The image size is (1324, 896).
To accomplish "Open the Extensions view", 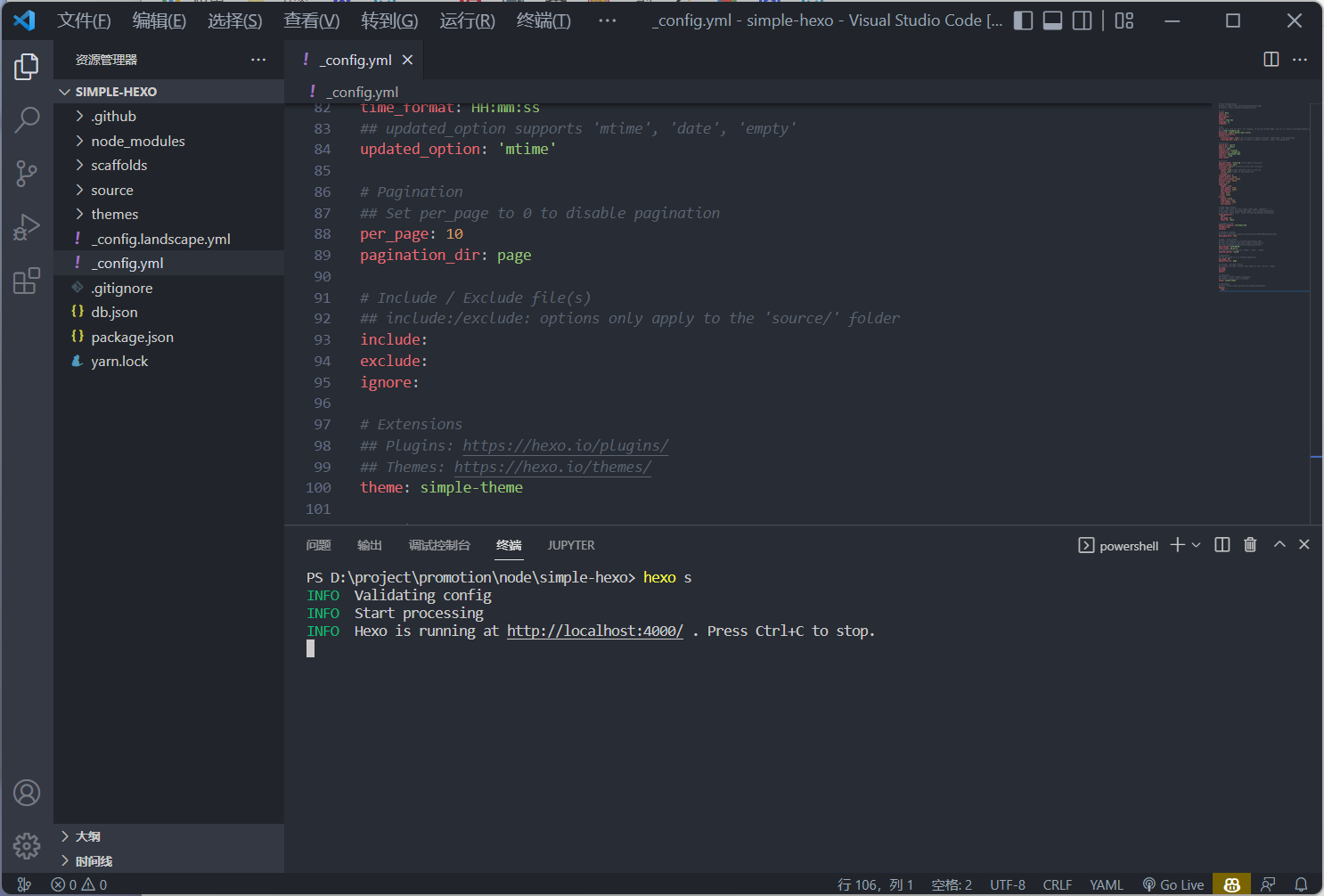I will pyautogui.click(x=27, y=281).
